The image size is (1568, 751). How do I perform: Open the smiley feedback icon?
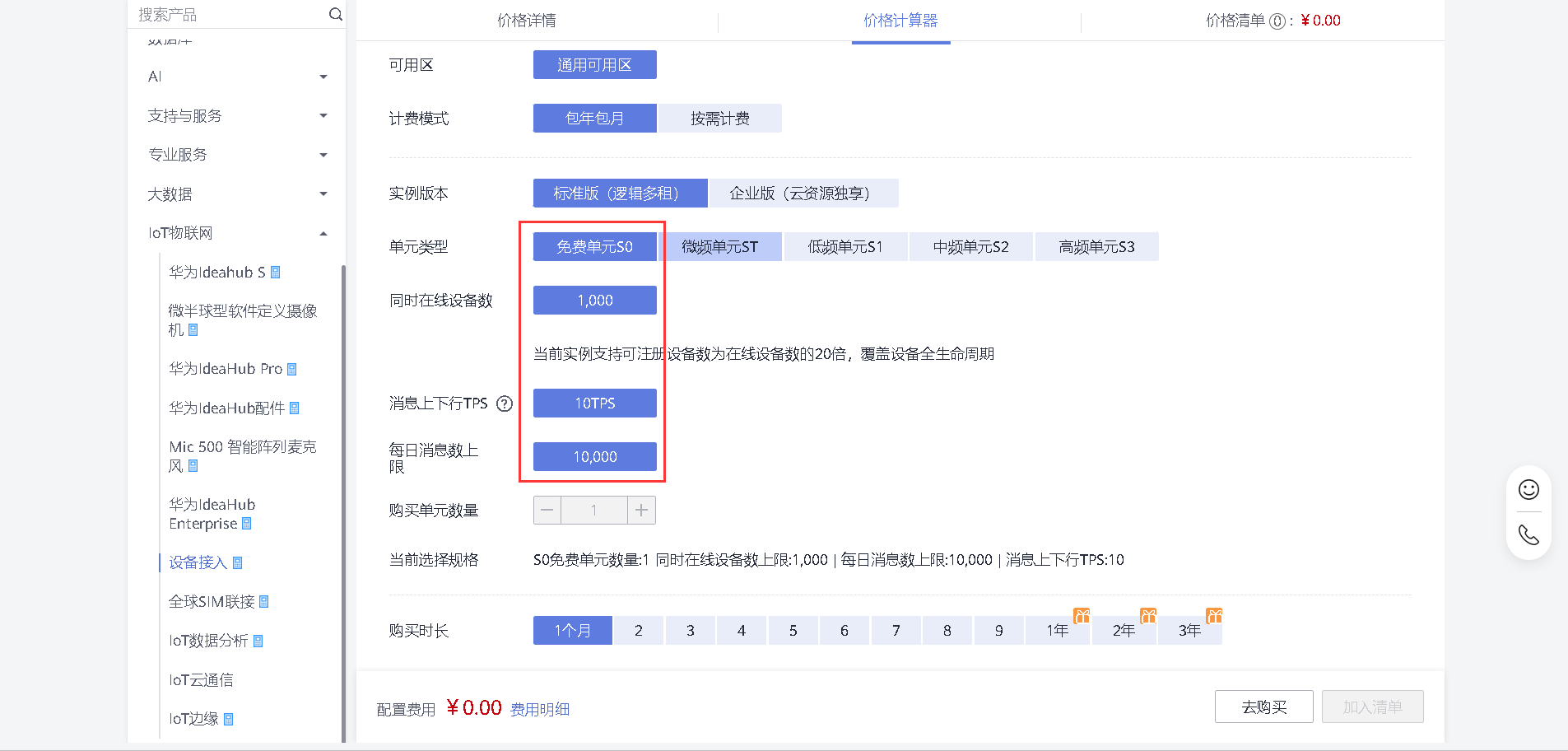coord(1528,490)
